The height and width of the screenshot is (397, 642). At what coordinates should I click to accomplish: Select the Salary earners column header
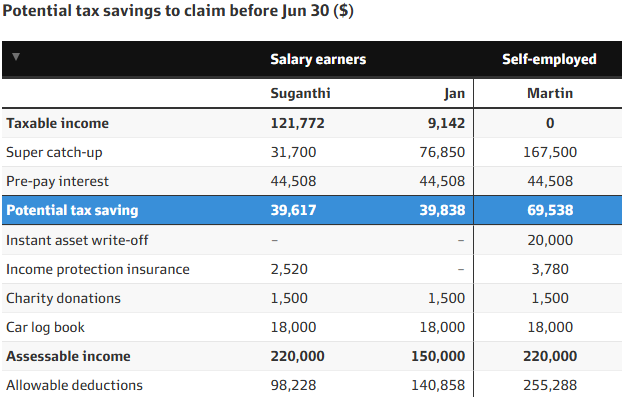(x=318, y=59)
